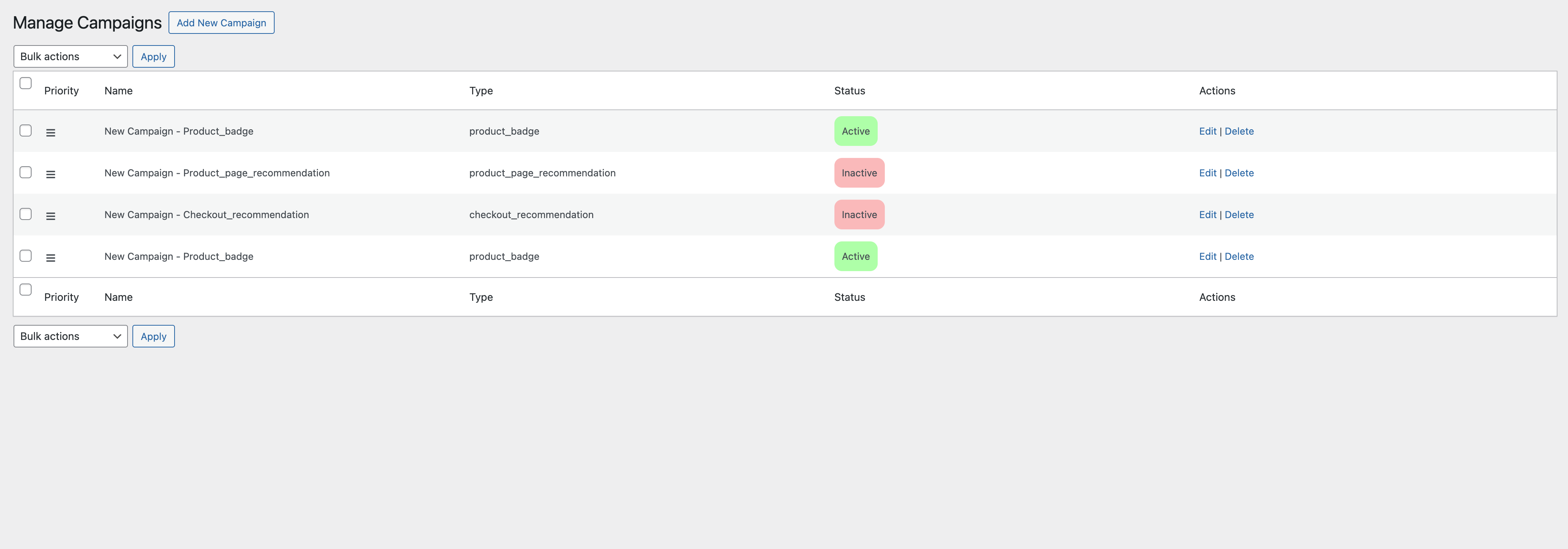Click the Name column header
Viewport: 1568px width, 549px height.
[118, 91]
